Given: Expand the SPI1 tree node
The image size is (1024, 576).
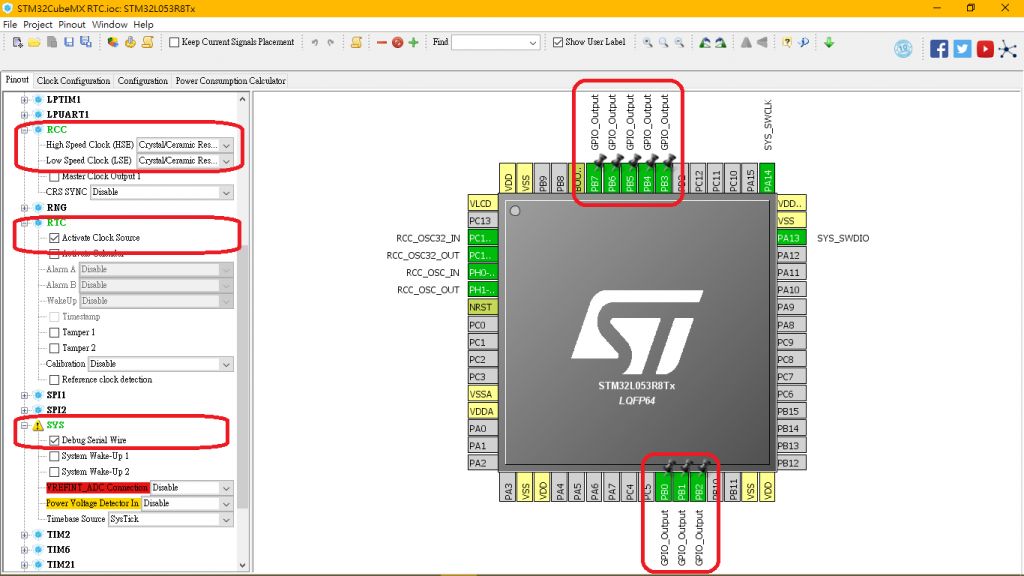Looking at the screenshot, I should tap(25, 395).
